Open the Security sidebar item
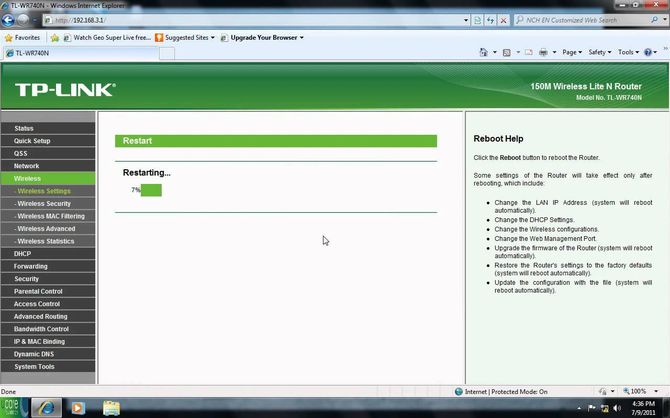Viewport: 670px width, 418px height. [48, 279]
